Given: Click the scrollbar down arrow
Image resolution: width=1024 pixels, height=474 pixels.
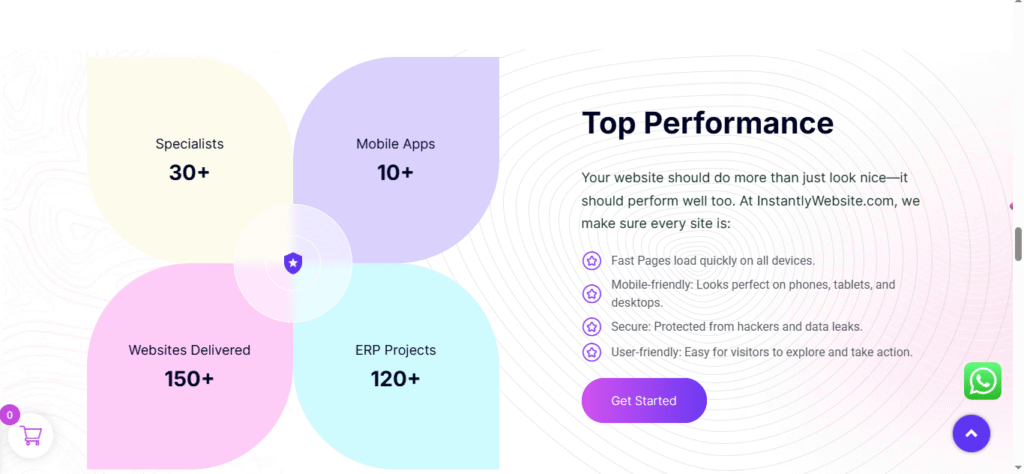Looking at the screenshot, I should click(1018, 467).
